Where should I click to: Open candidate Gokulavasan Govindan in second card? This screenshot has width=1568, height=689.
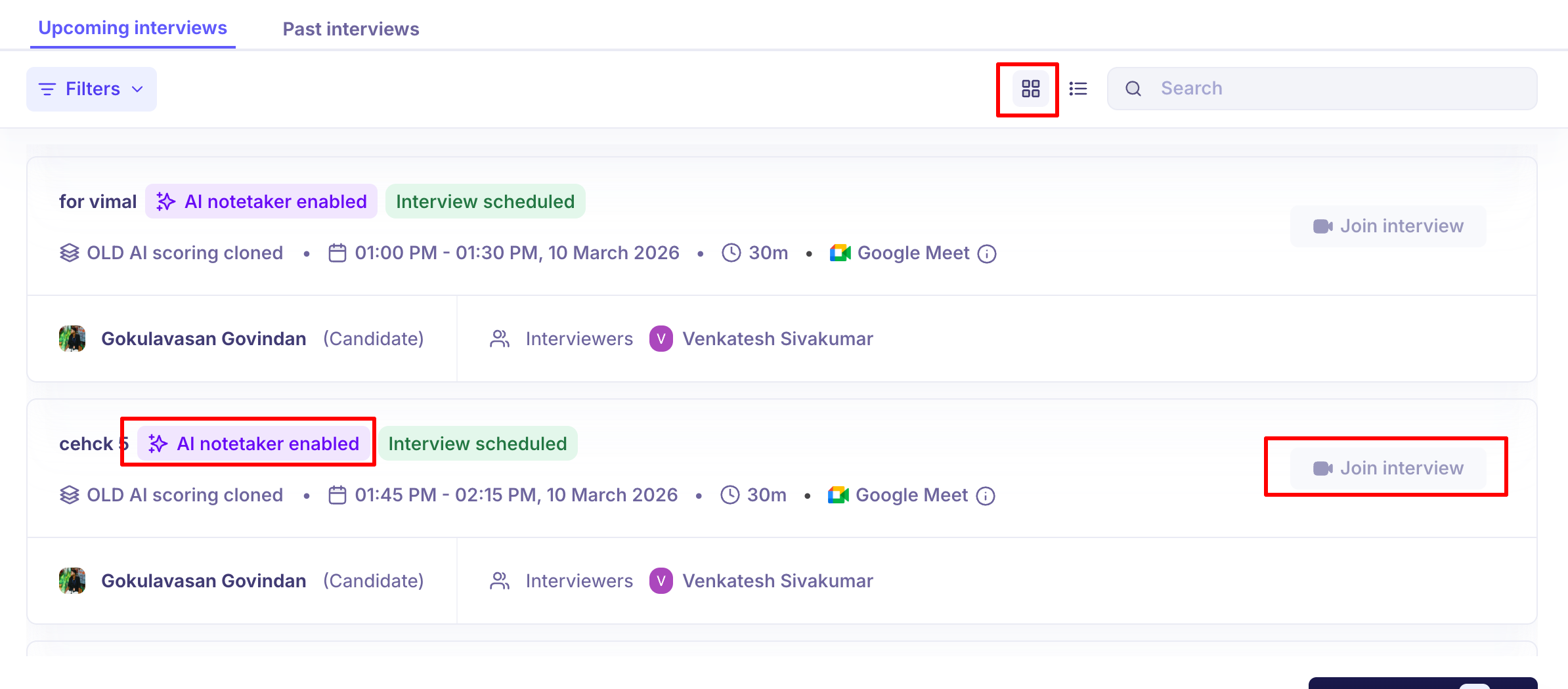tap(204, 581)
